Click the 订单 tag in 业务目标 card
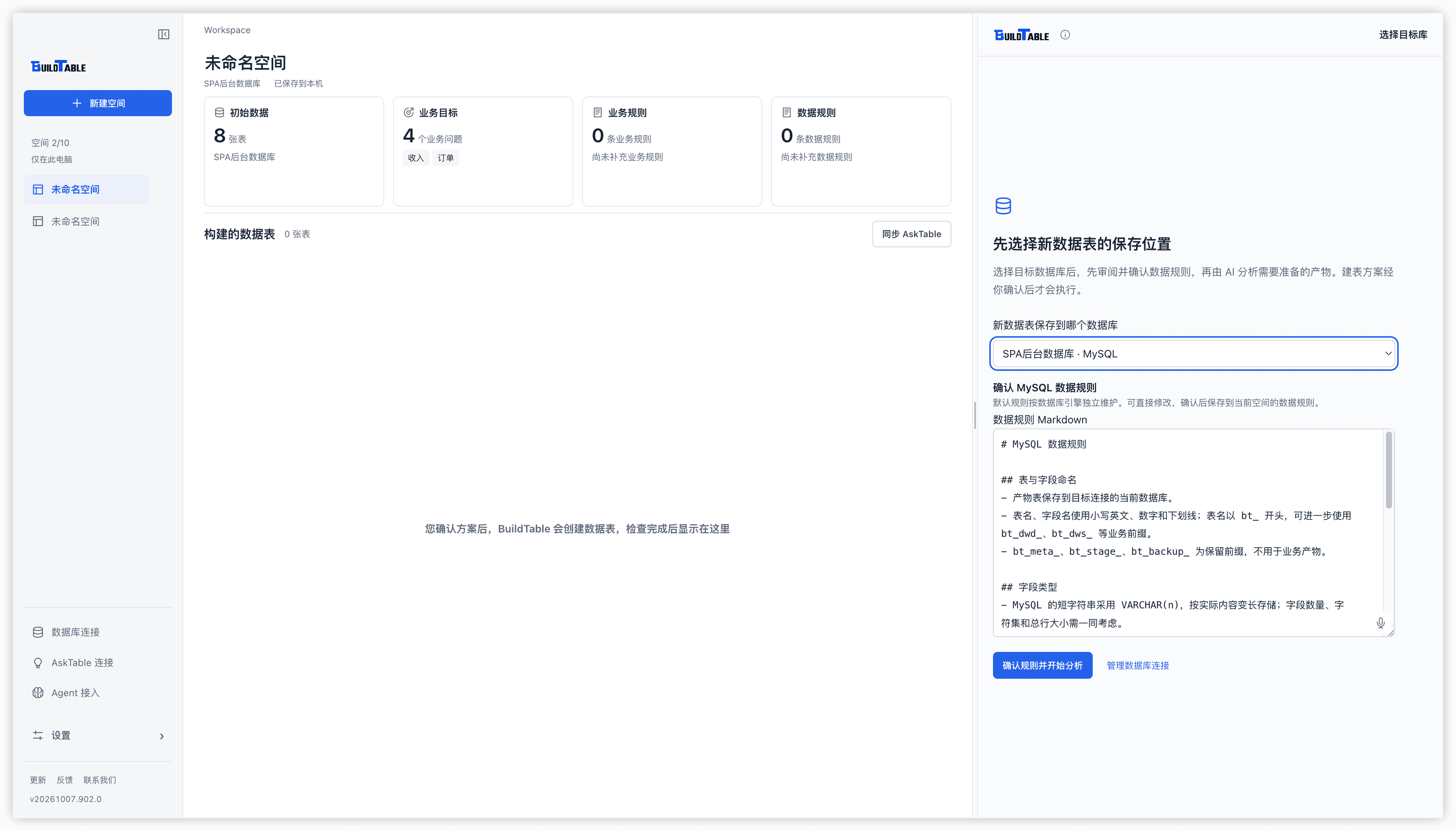Screen dimensions: 1456x831 point(446,158)
